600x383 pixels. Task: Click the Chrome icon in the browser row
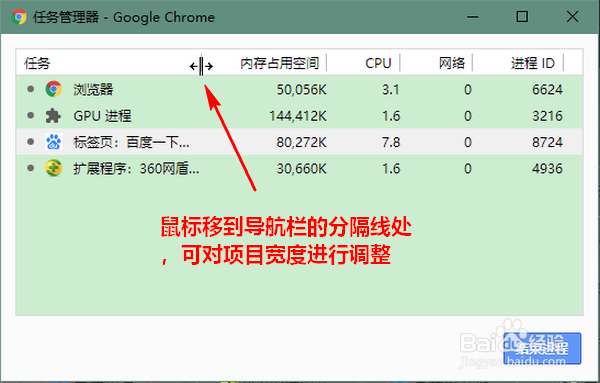54,89
